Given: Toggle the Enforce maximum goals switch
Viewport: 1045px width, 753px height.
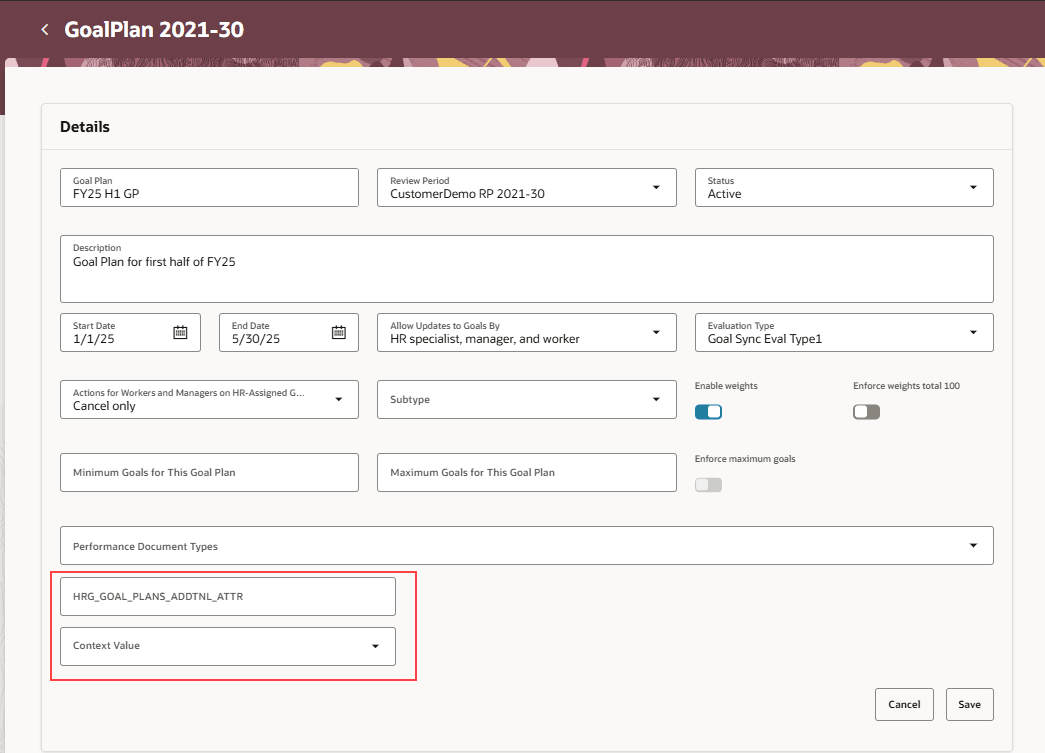Looking at the screenshot, I should 708,484.
